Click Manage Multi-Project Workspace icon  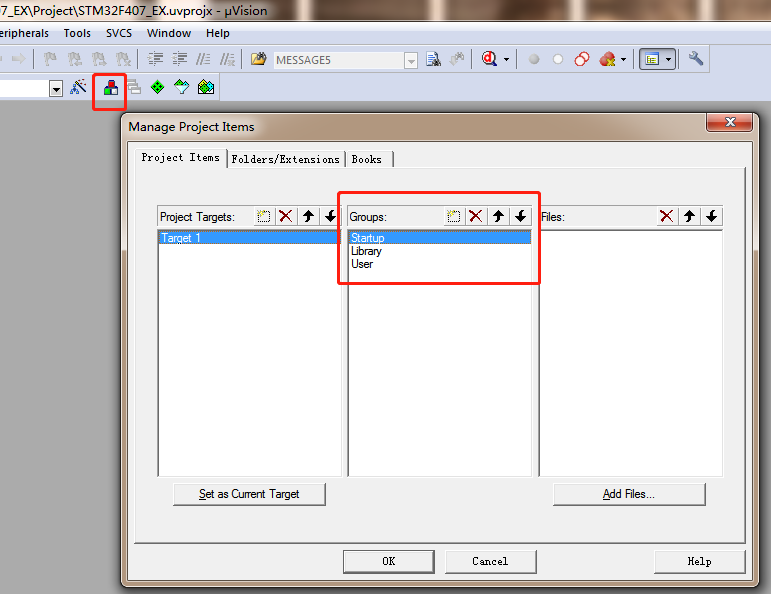[x=134, y=88]
